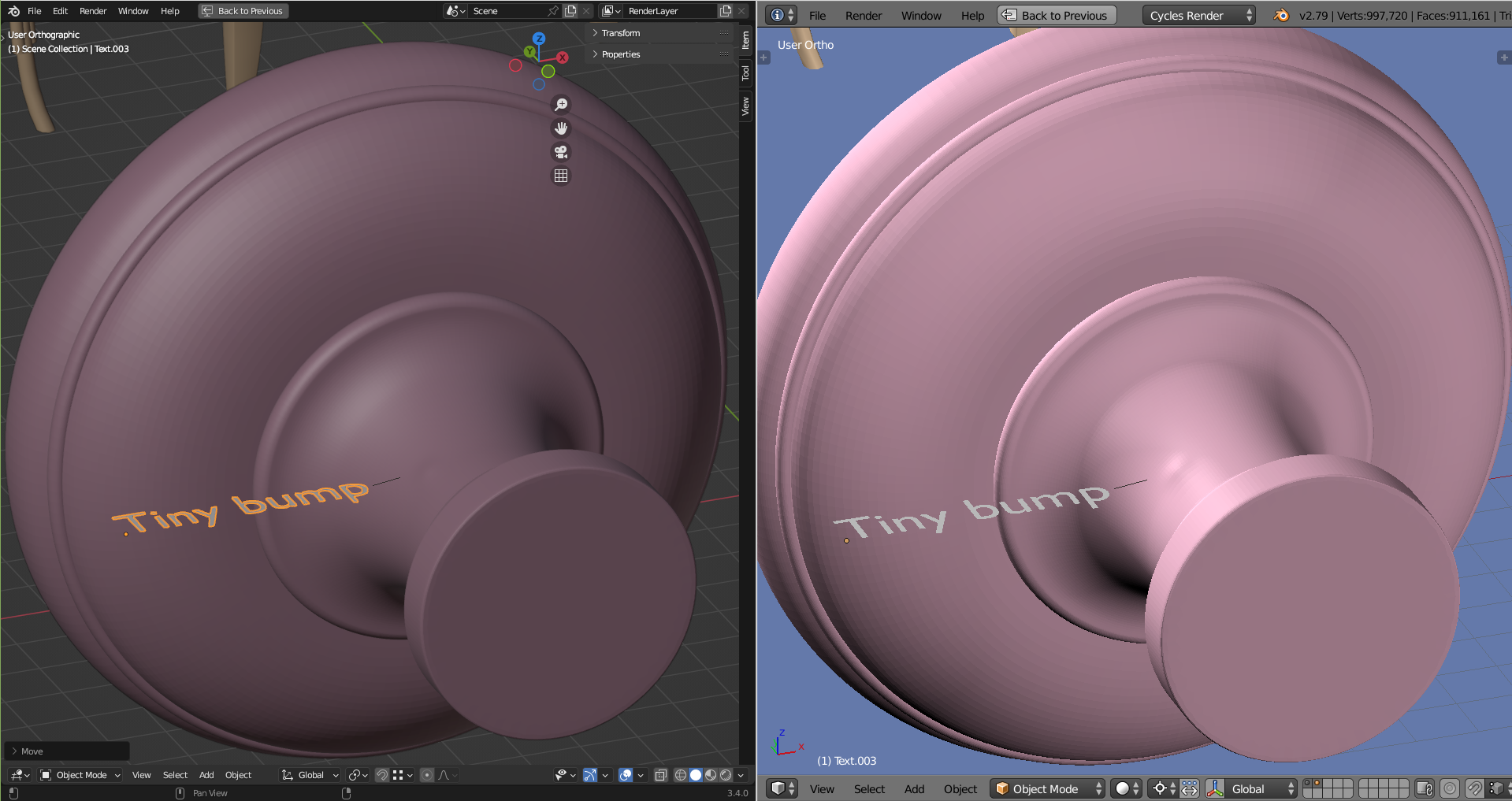Viewport: 1512px width, 801px height.
Task: Click the X axis on navigation gizmo
Action: point(563,57)
